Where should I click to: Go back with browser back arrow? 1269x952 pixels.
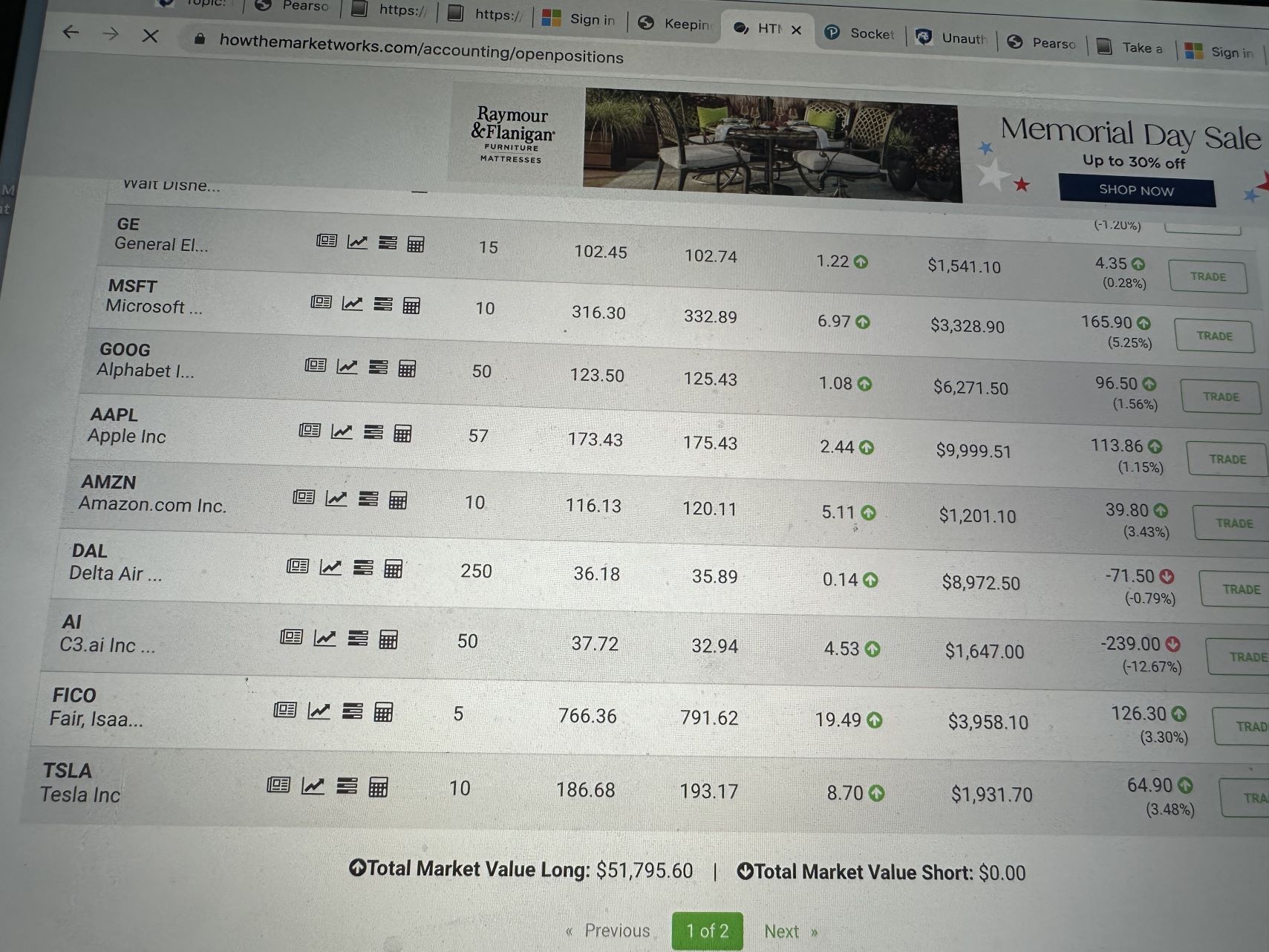[71, 32]
